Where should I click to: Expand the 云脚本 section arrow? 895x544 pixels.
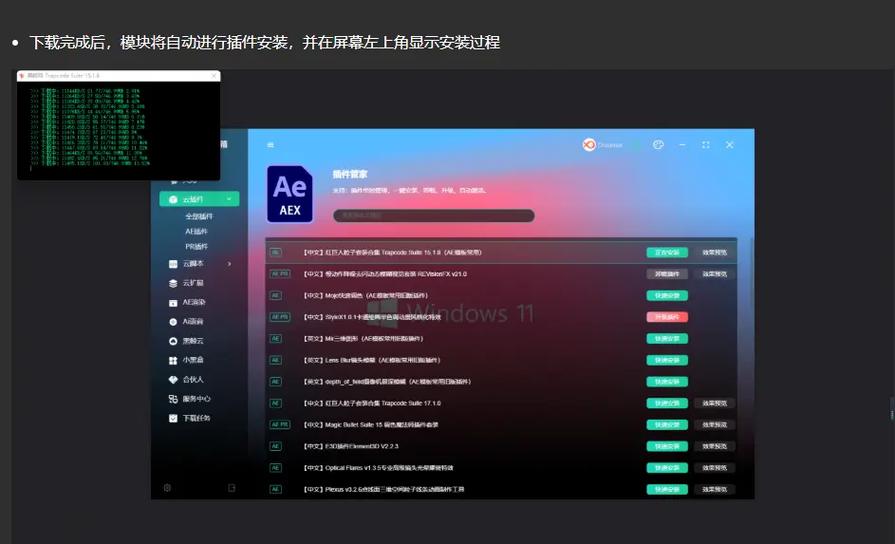tap(229, 264)
